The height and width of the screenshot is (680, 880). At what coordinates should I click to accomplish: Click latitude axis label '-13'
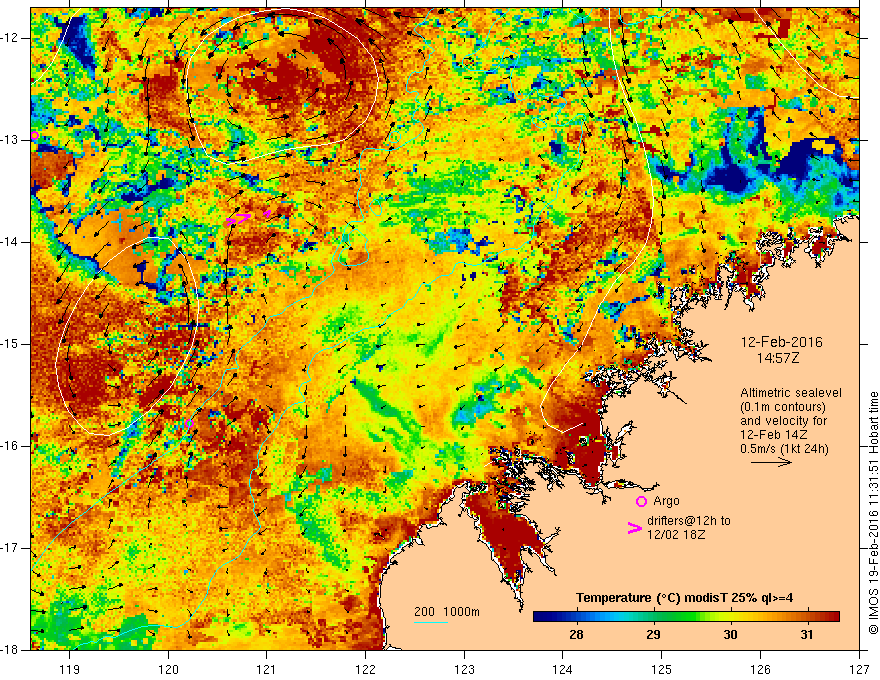[x=10, y=140]
